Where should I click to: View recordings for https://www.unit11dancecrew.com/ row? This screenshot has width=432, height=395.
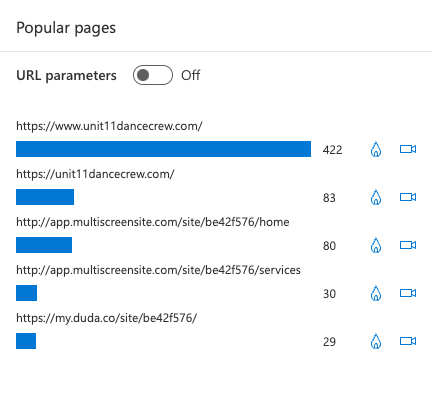click(x=408, y=149)
